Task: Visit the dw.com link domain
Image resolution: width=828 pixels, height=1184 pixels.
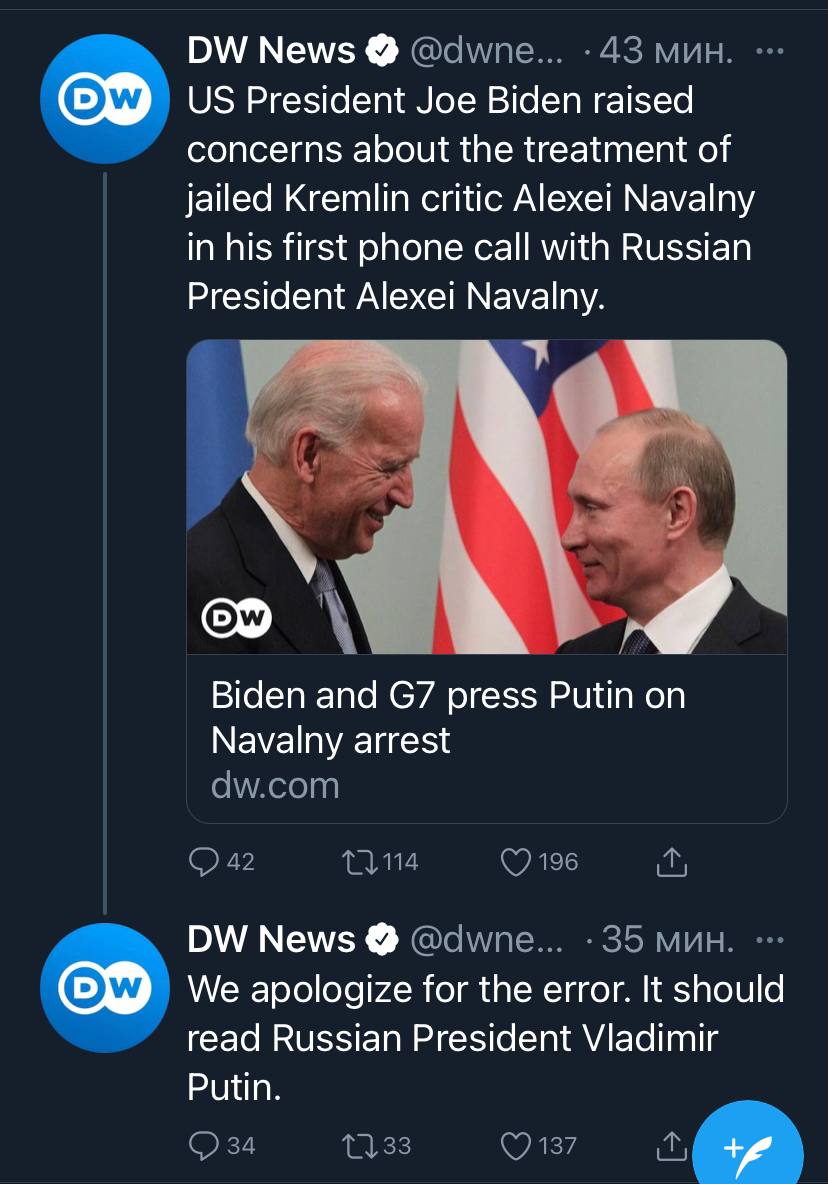Action: click(275, 785)
